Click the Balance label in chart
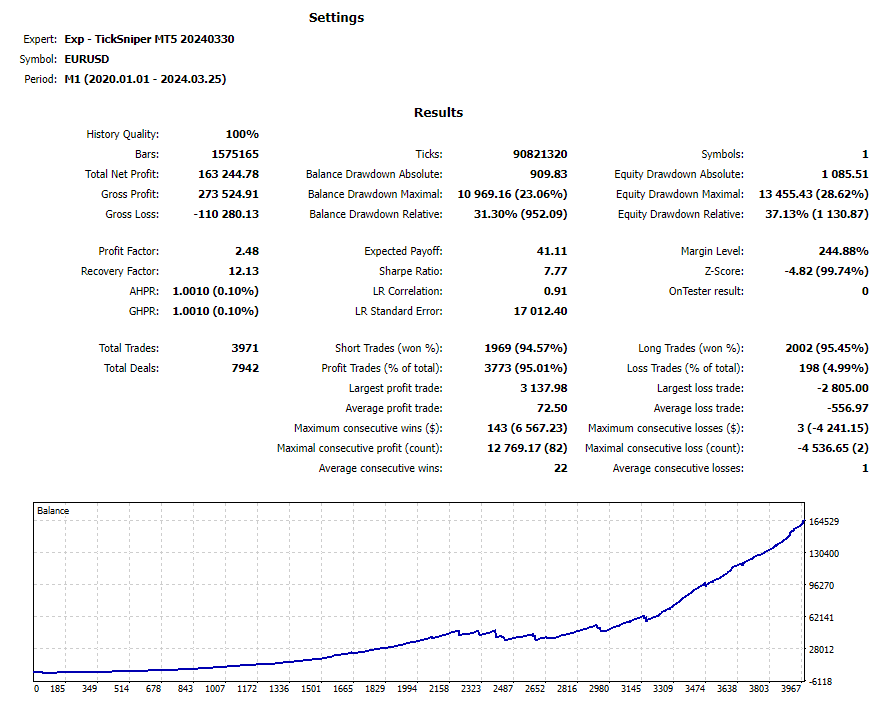Image resolution: width=885 pixels, height=714 pixels. tap(53, 511)
